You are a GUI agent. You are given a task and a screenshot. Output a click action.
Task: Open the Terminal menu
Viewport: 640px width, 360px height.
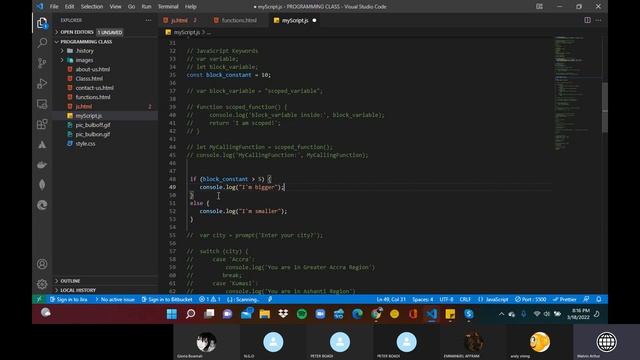(168, 7)
